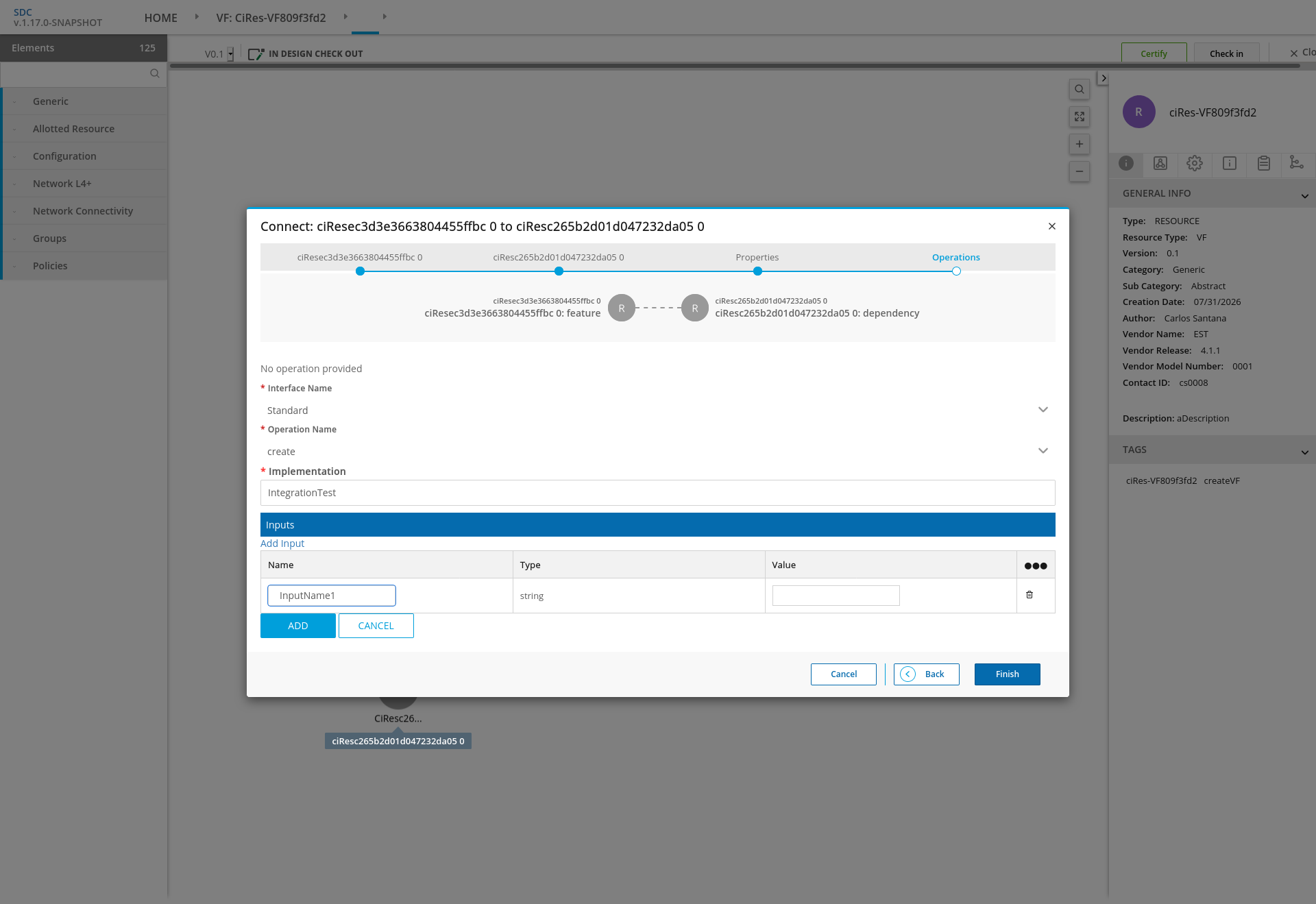Click InputName1 name field
This screenshot has width=1316, height=904.
point(332,596)
